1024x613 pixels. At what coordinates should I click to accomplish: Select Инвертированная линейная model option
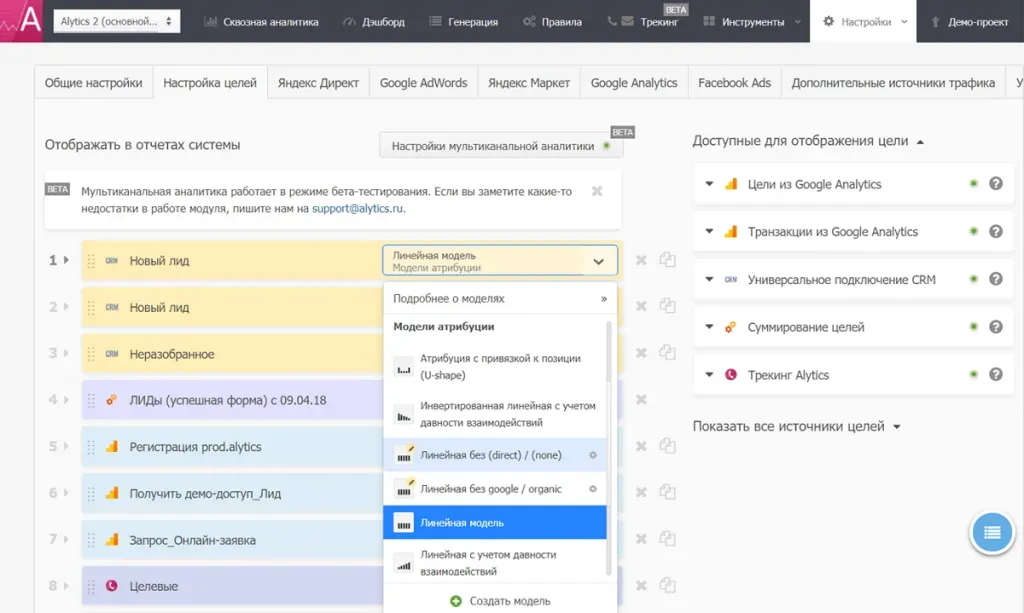[494, 414]
